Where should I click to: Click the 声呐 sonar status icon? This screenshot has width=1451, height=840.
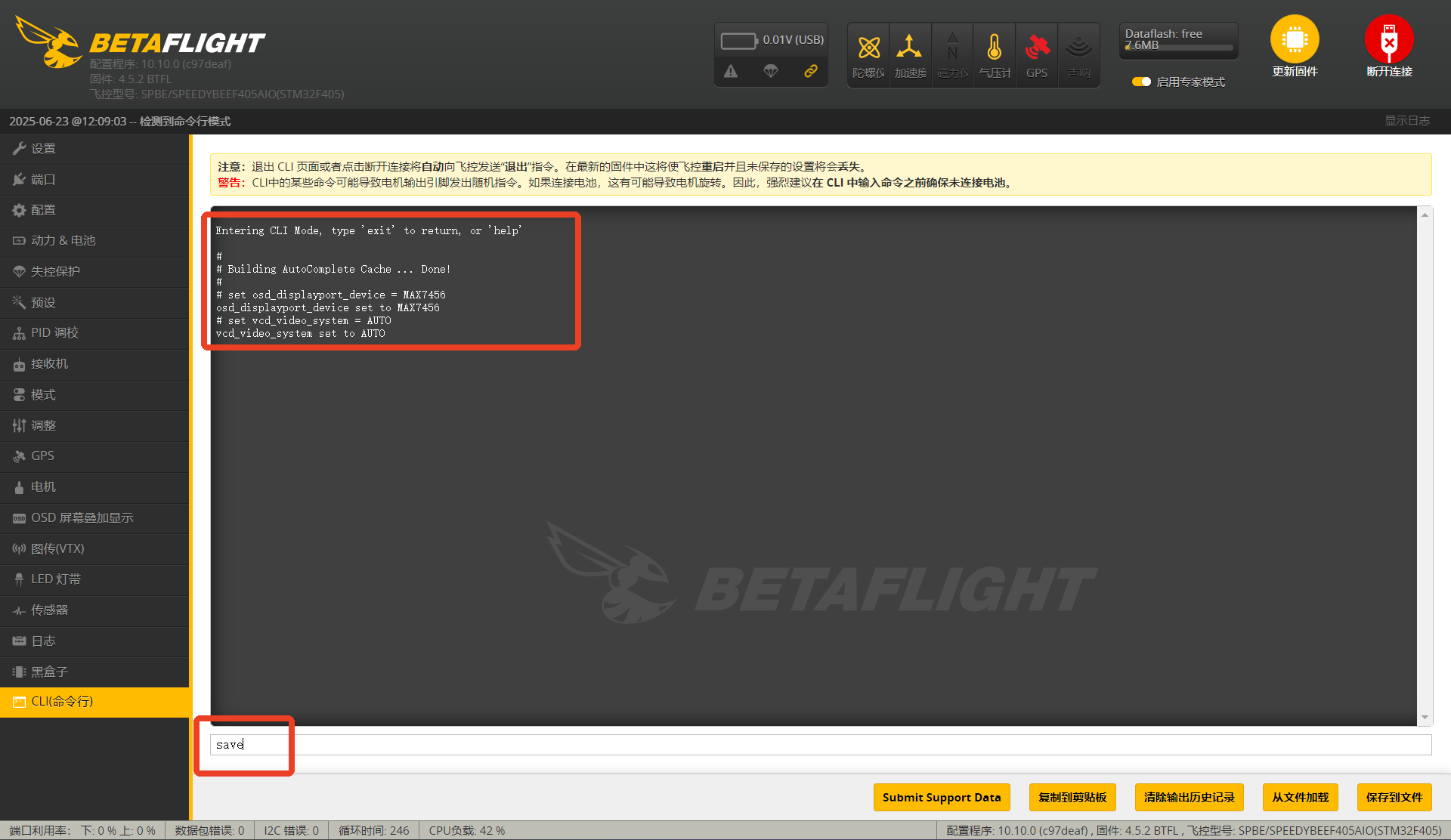[1079, 48]
